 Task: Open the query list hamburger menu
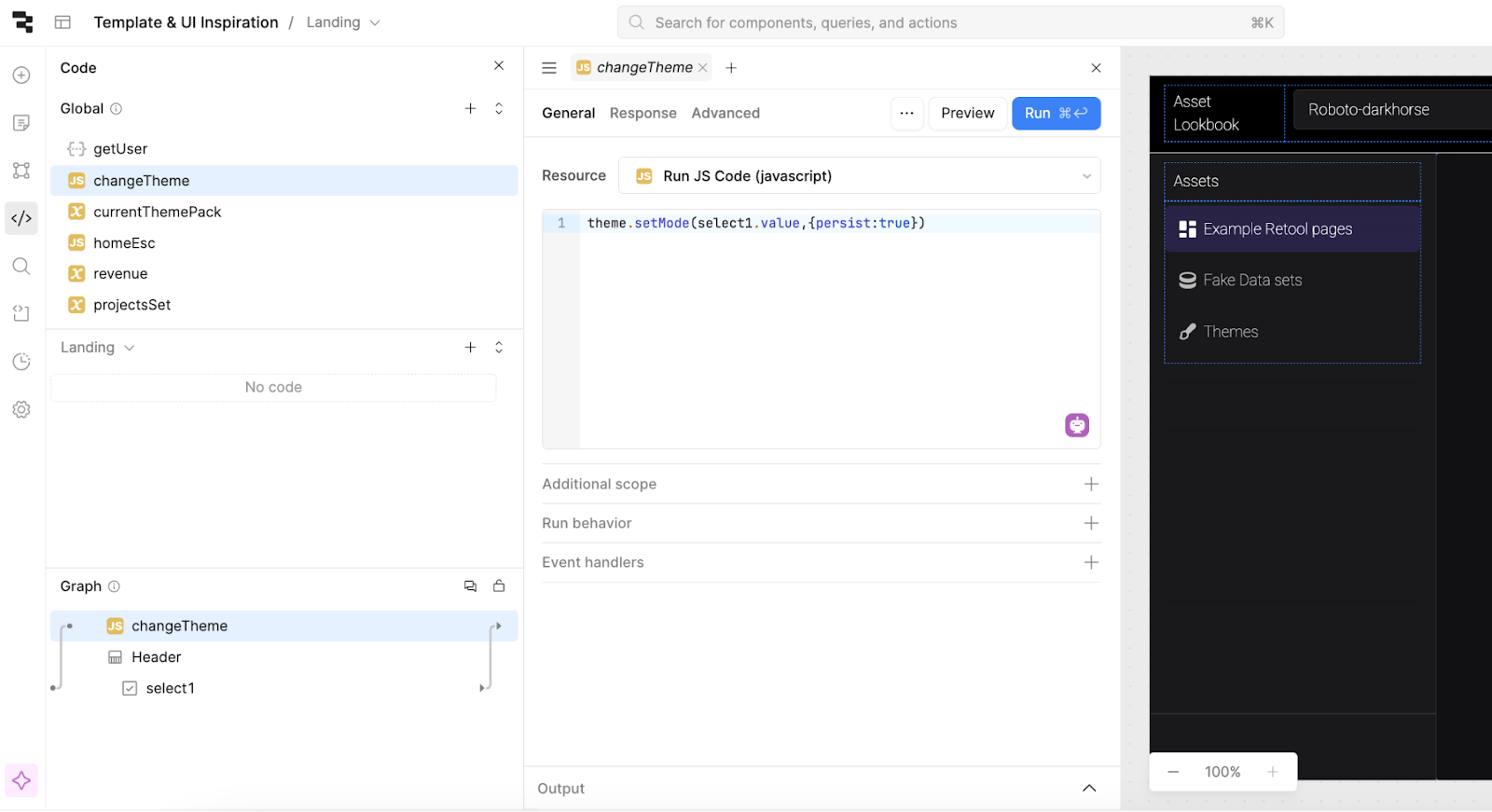[x=549, y=68]
